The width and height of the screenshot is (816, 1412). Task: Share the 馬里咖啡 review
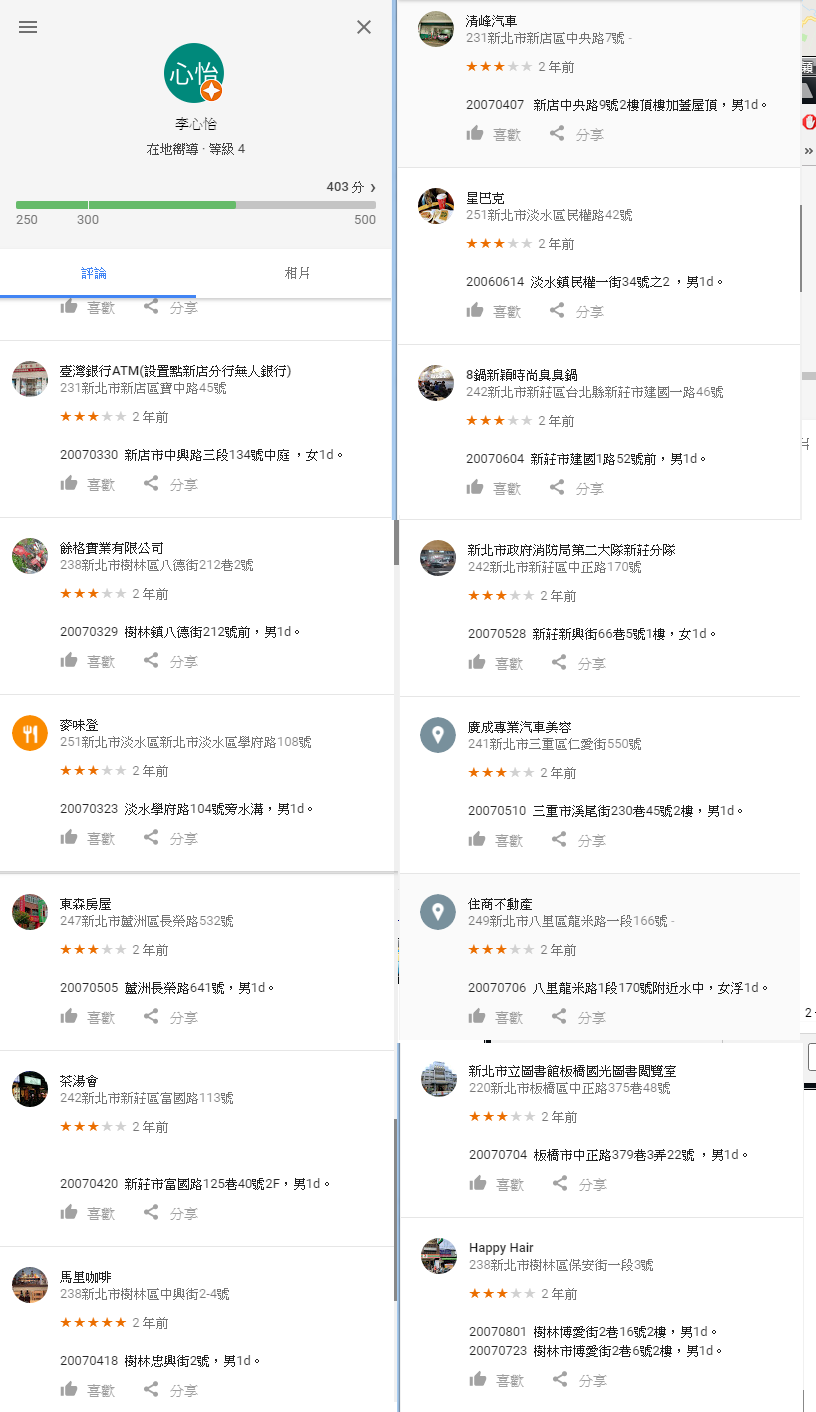[170, 1390]
